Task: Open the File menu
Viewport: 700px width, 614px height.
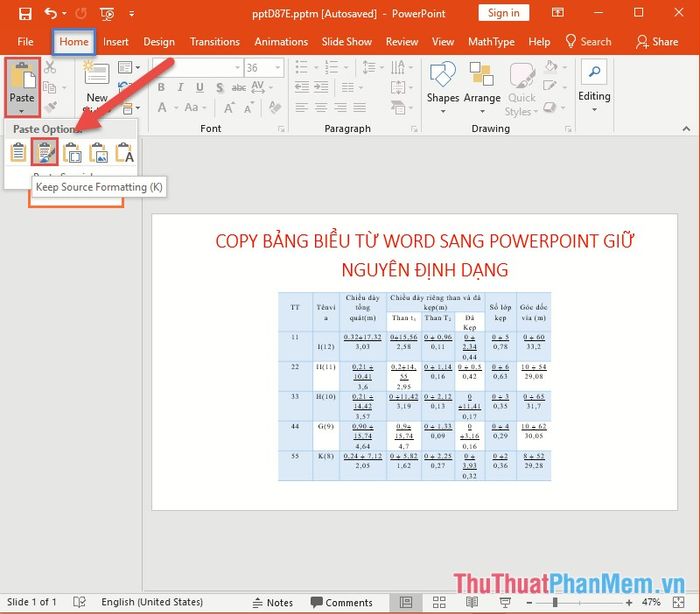Action: point(25,42)
